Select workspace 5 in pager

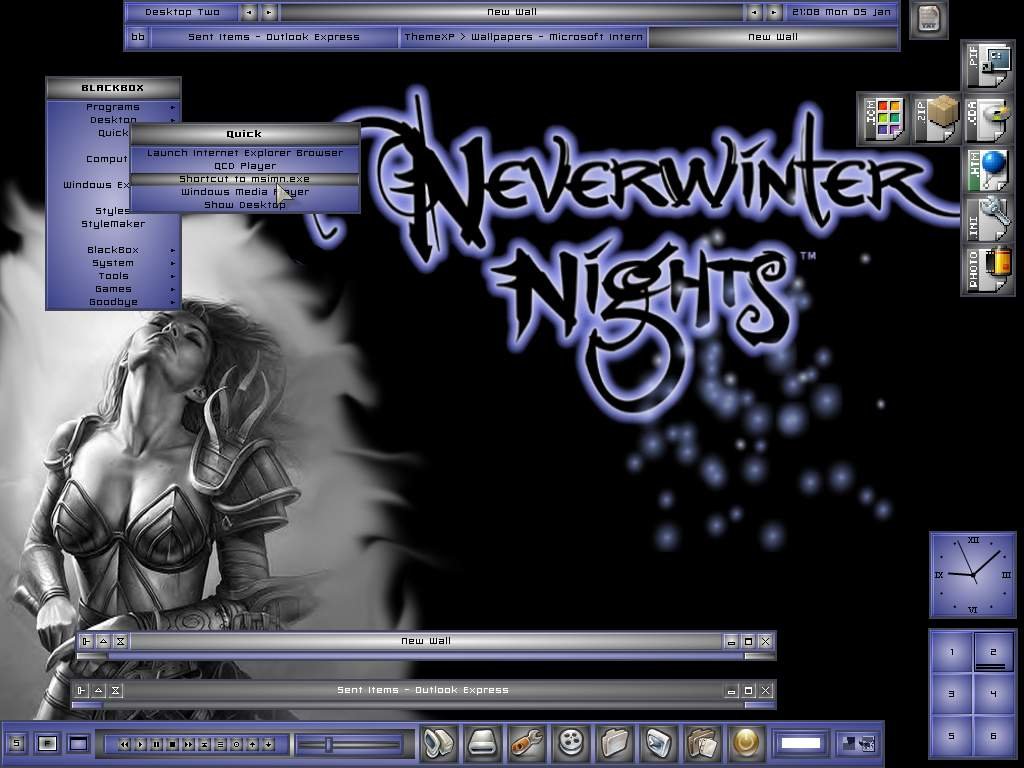click(952, 736)
